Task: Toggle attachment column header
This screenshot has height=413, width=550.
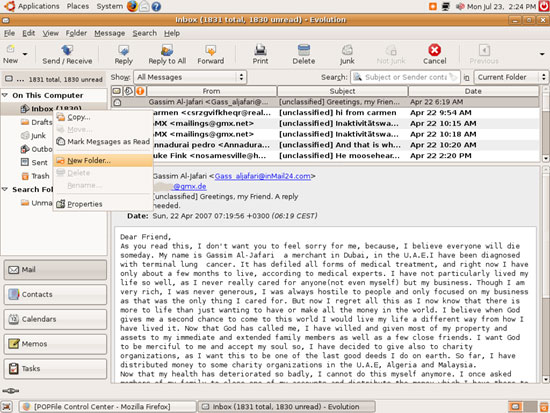Action: tap(129, 91)
